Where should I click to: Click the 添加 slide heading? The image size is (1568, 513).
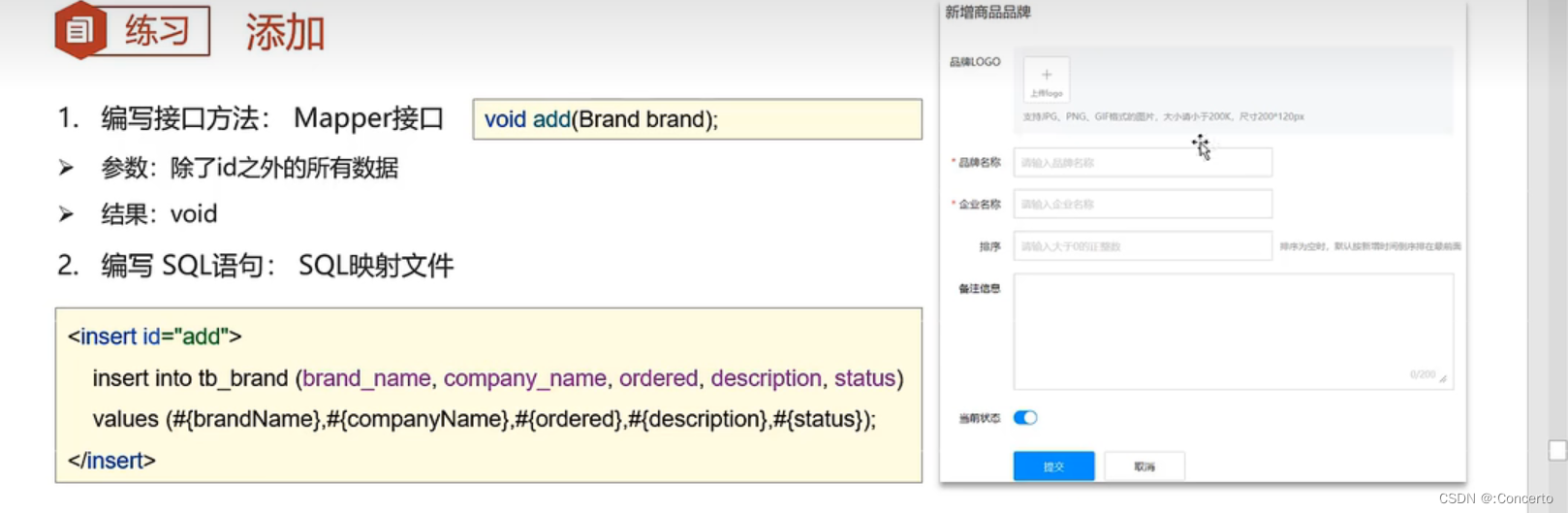pyautogui.click(x=285, y=33)
